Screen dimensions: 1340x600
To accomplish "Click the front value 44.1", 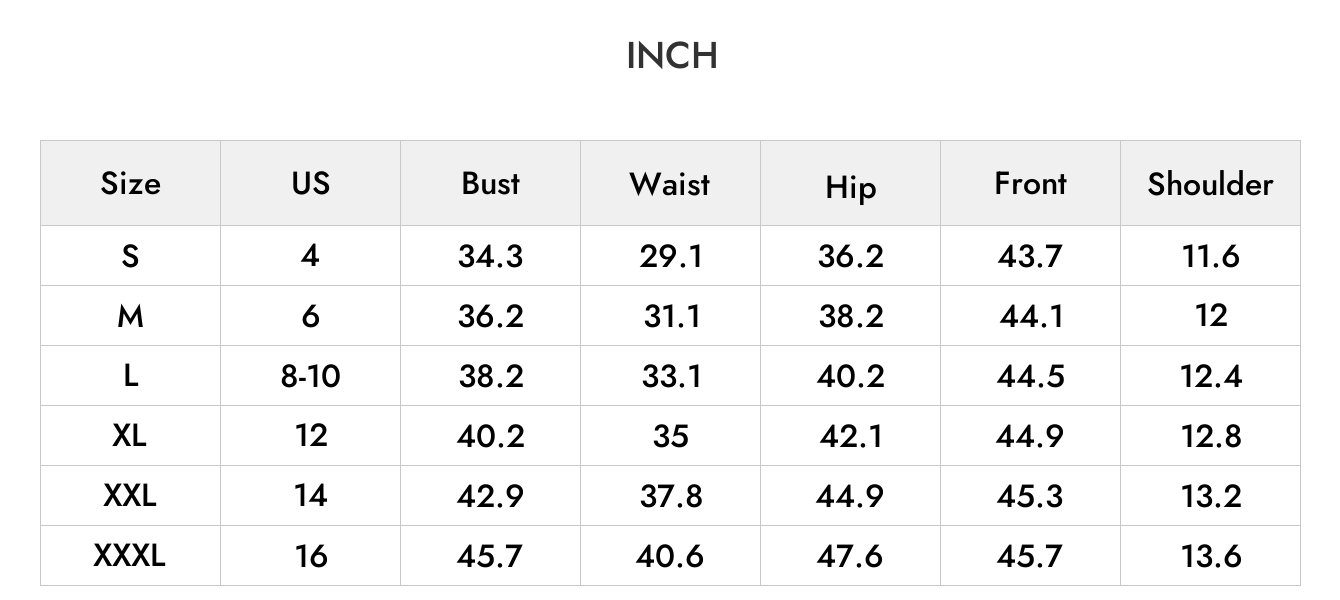I will pyautogui.click(x=1030, y=316).
